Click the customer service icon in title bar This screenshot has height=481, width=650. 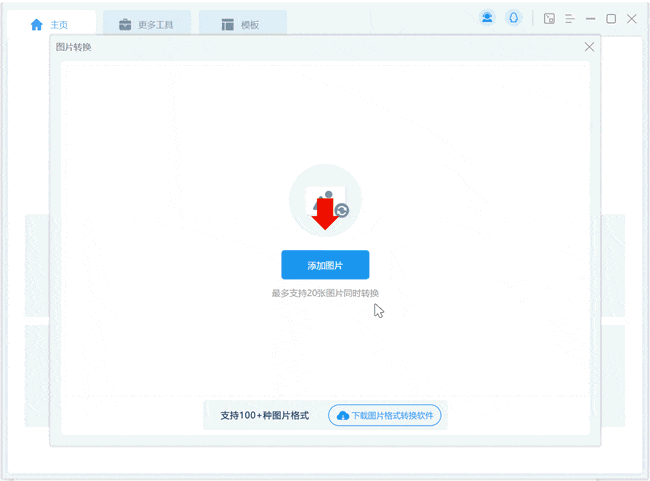[514, 18]
